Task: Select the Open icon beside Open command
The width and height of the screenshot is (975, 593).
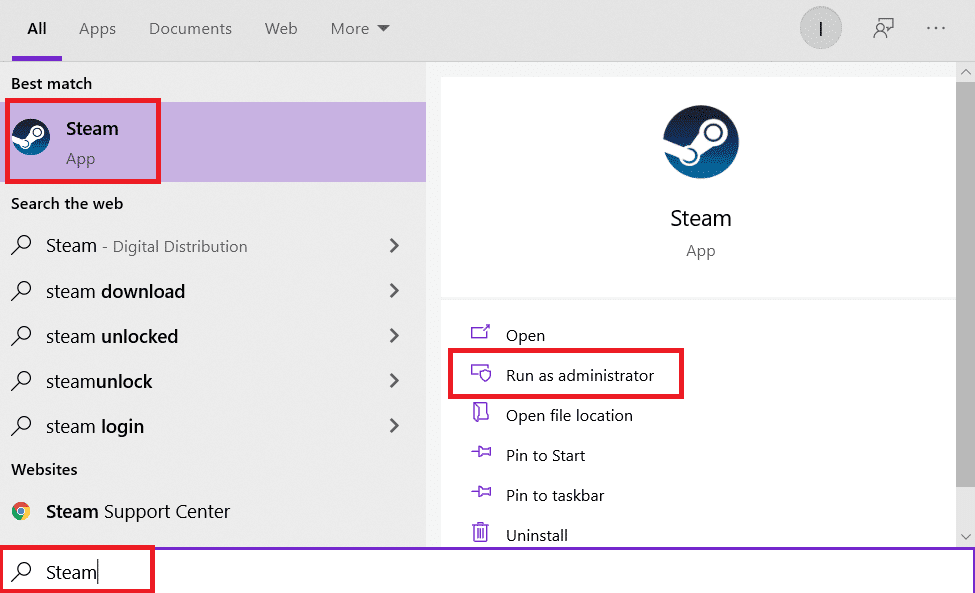Action: point(482,334)
